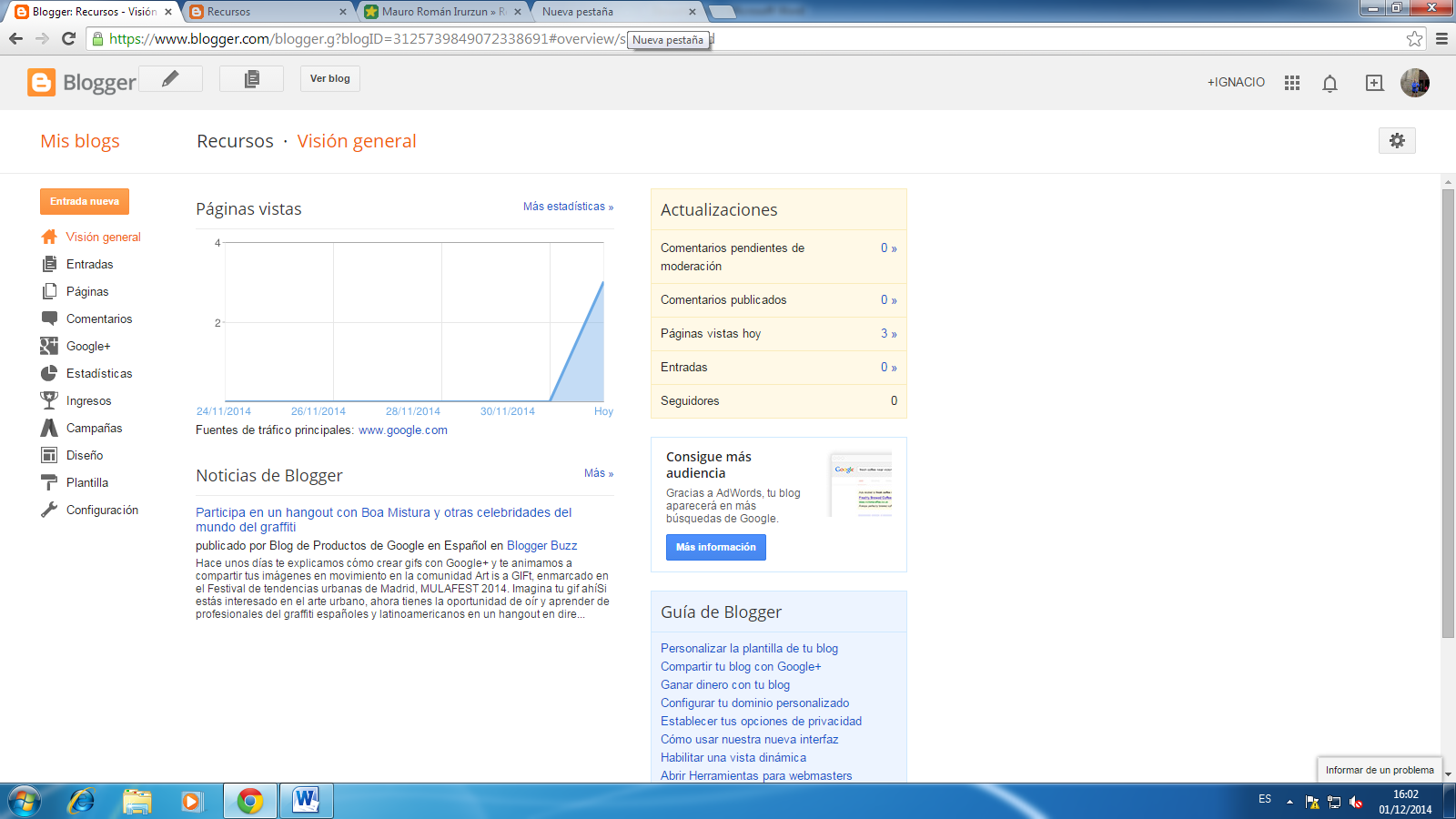Open Personalizar la plantilla de tu blog
Viewport: 1456px width, 819px height.
point(749,648)
